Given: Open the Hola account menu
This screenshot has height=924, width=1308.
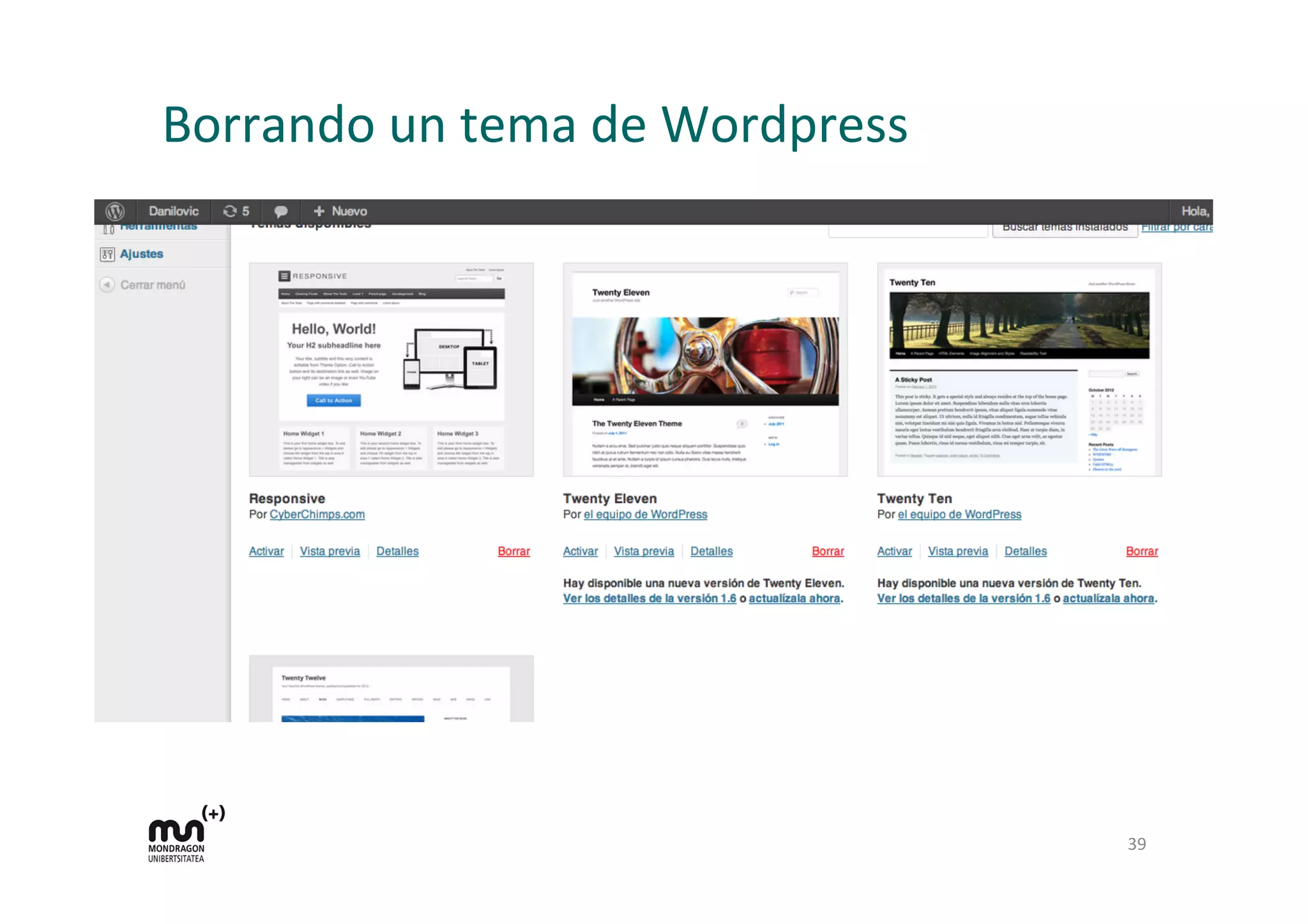Looking at the screenshot, I should [1195, 211].
